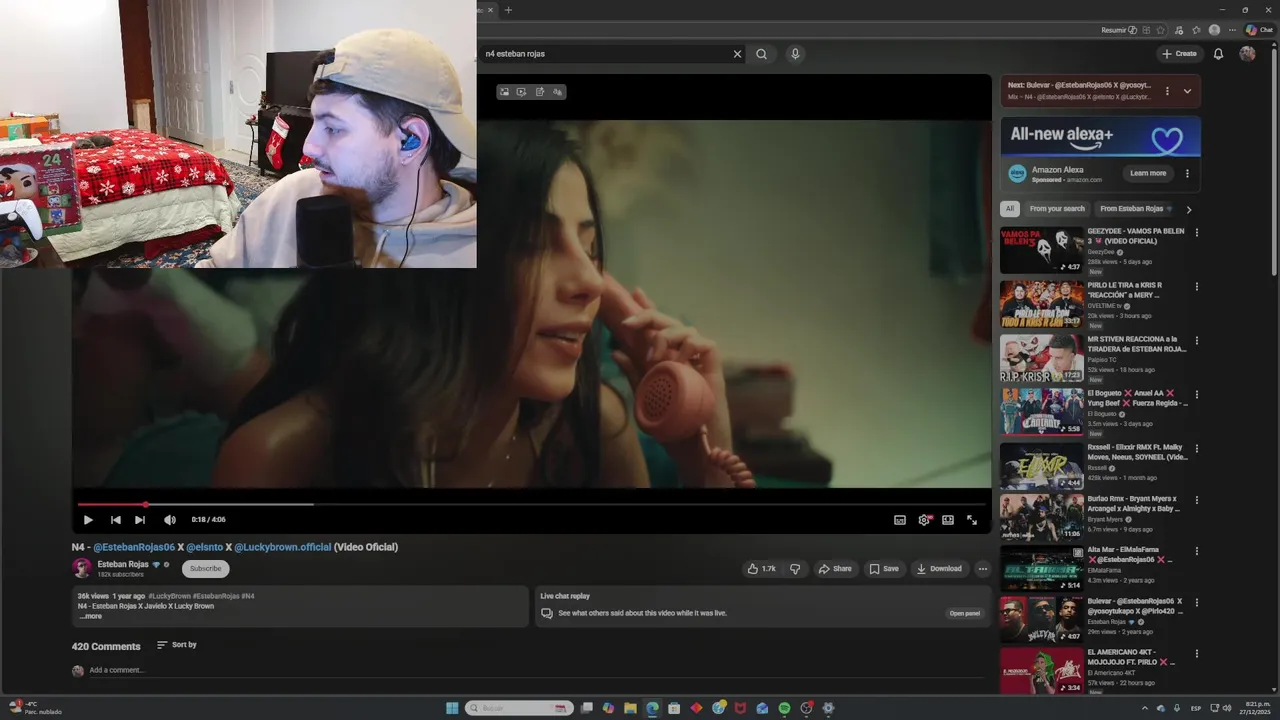Mute the video player volume
Viewport: 1280px width, 720px height.
[x=169, y=520]
